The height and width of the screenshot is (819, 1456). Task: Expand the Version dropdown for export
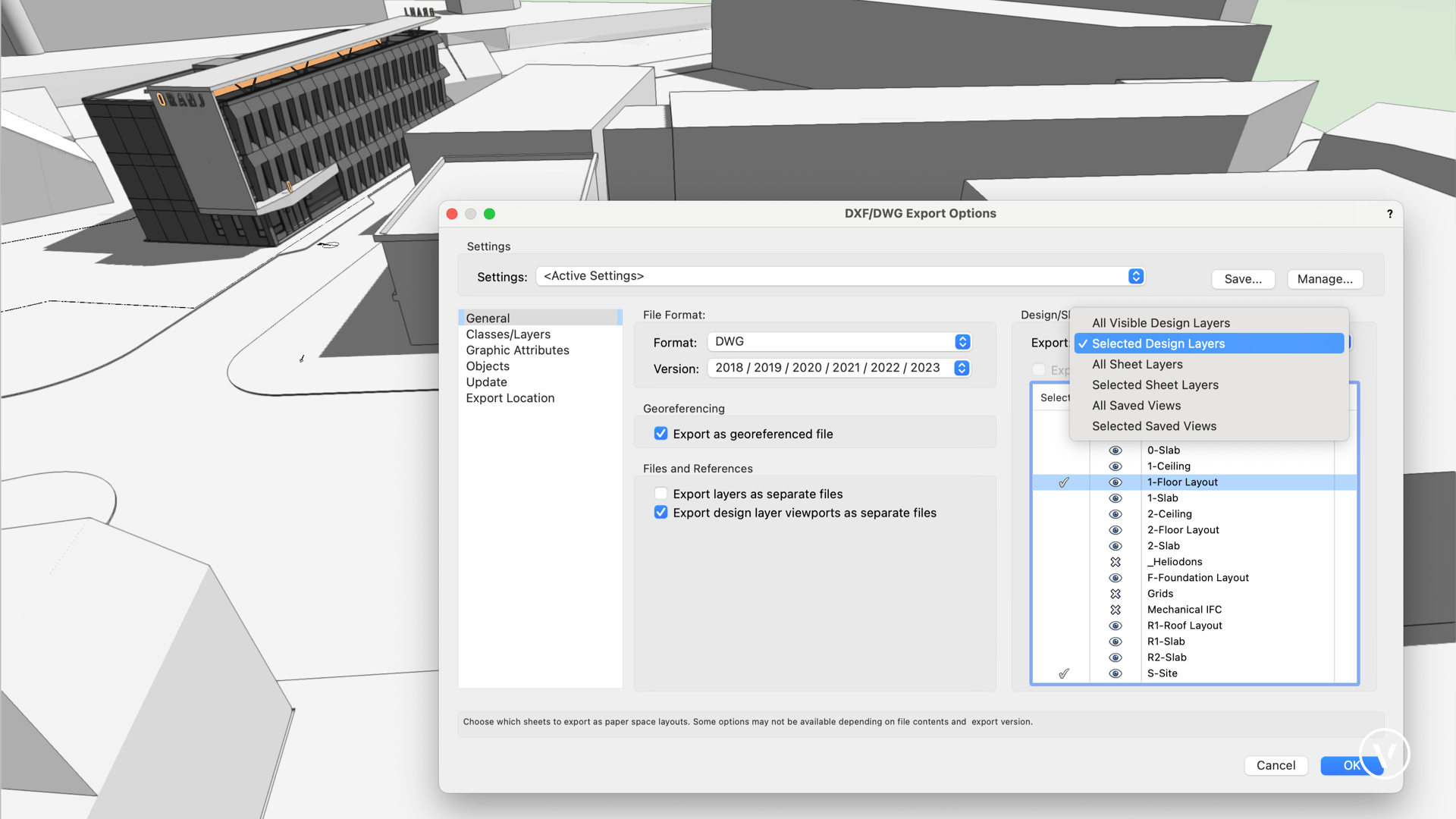pyautogui.click(x=961, y=368)
